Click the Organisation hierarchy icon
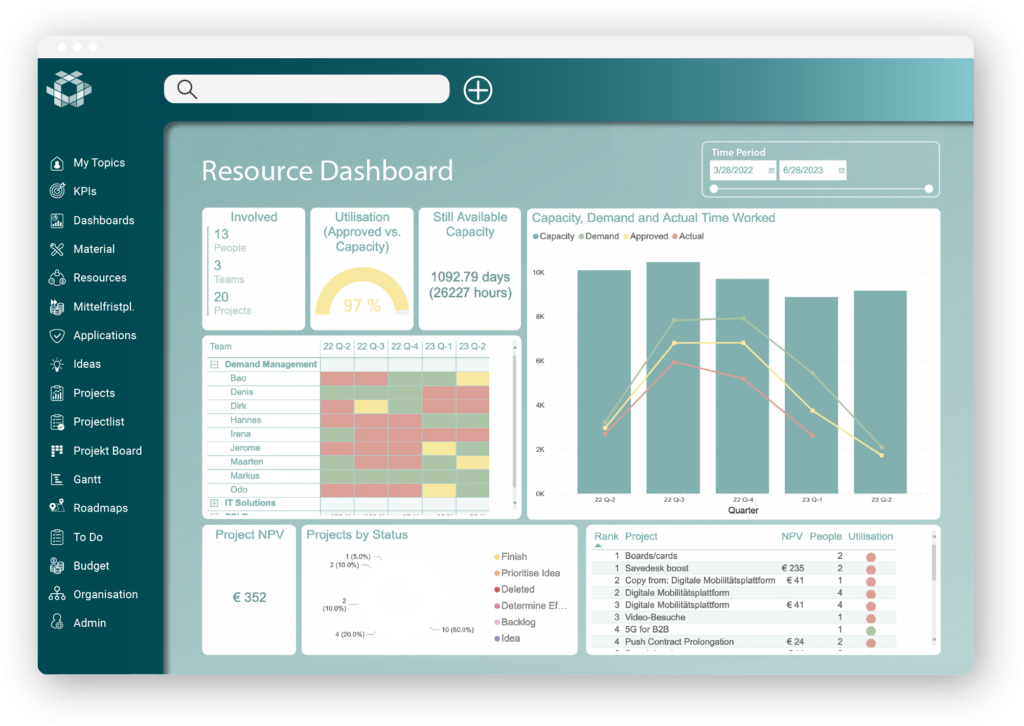 point(57,594)
